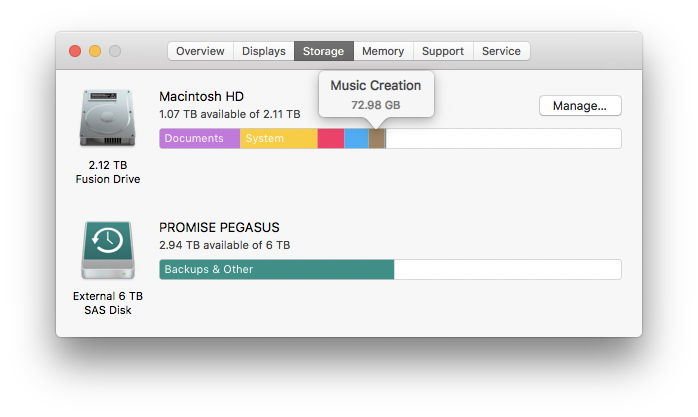Screen dimensions: 698x417
Task: Click the Macintosh HD drive icon
Action: [x=107, y=119]
